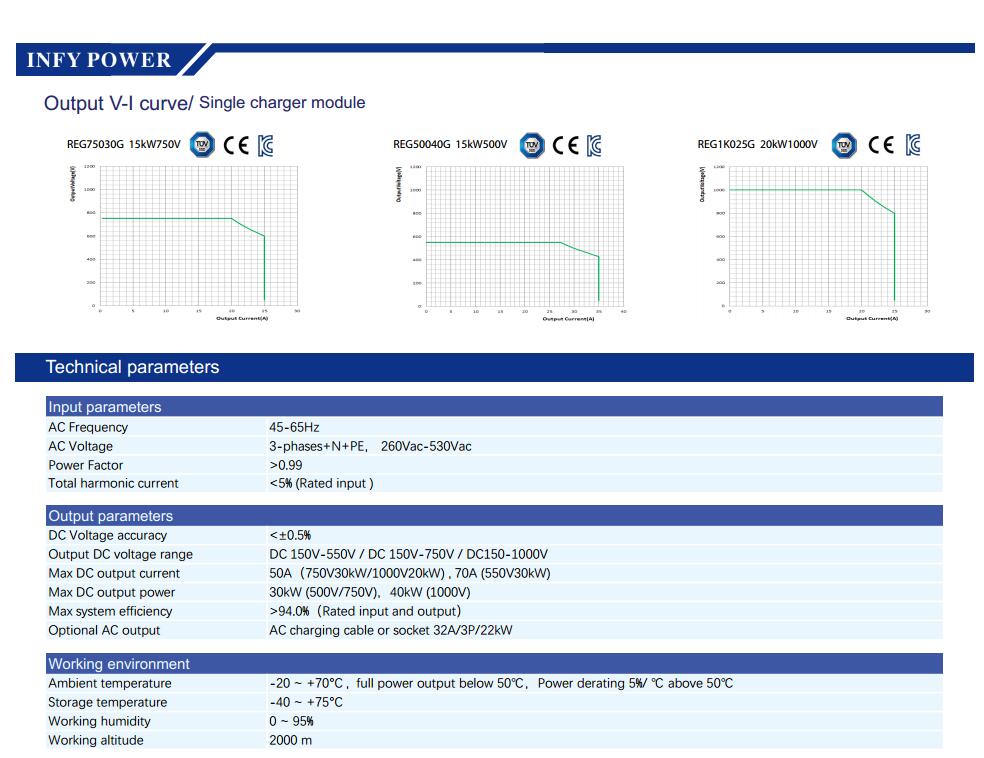Image resolution: width=984 pixels, height=758 pixels.
Task: Open the REG50040G 15kW500V V-I curve chart
Action: 511,243
